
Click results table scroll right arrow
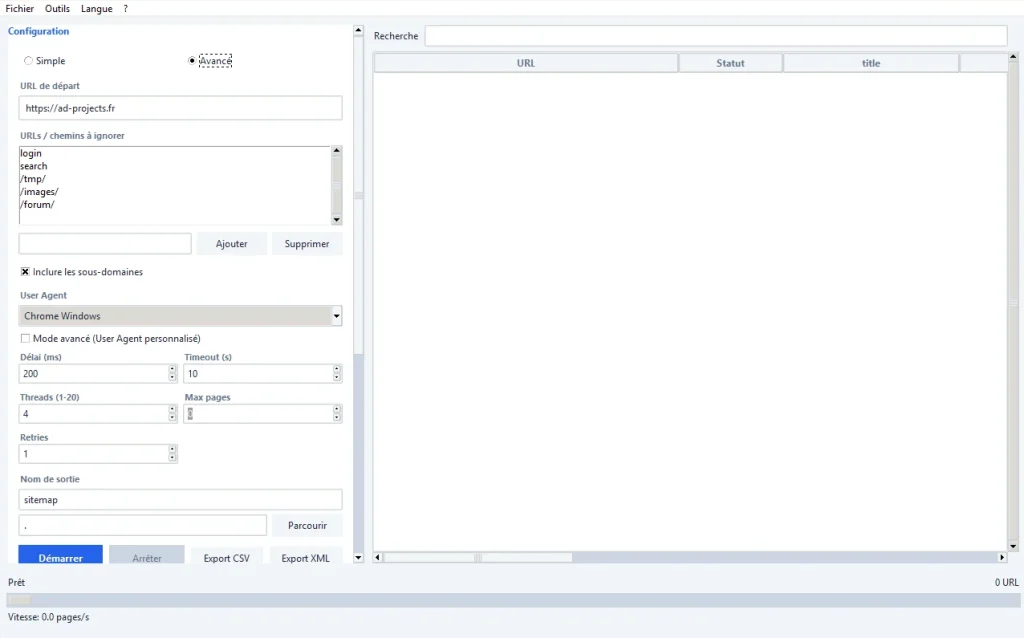tap(1002, 558)
